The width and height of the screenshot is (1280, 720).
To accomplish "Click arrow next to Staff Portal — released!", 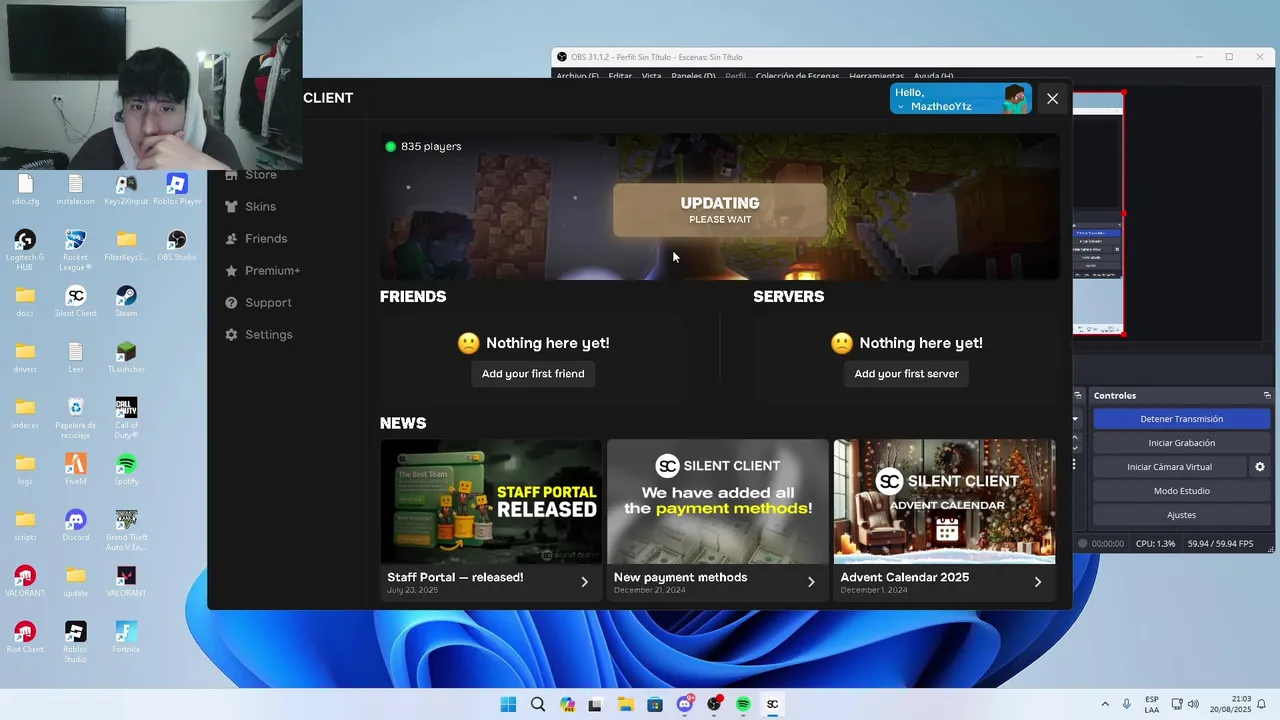I will tap(584, 582).
